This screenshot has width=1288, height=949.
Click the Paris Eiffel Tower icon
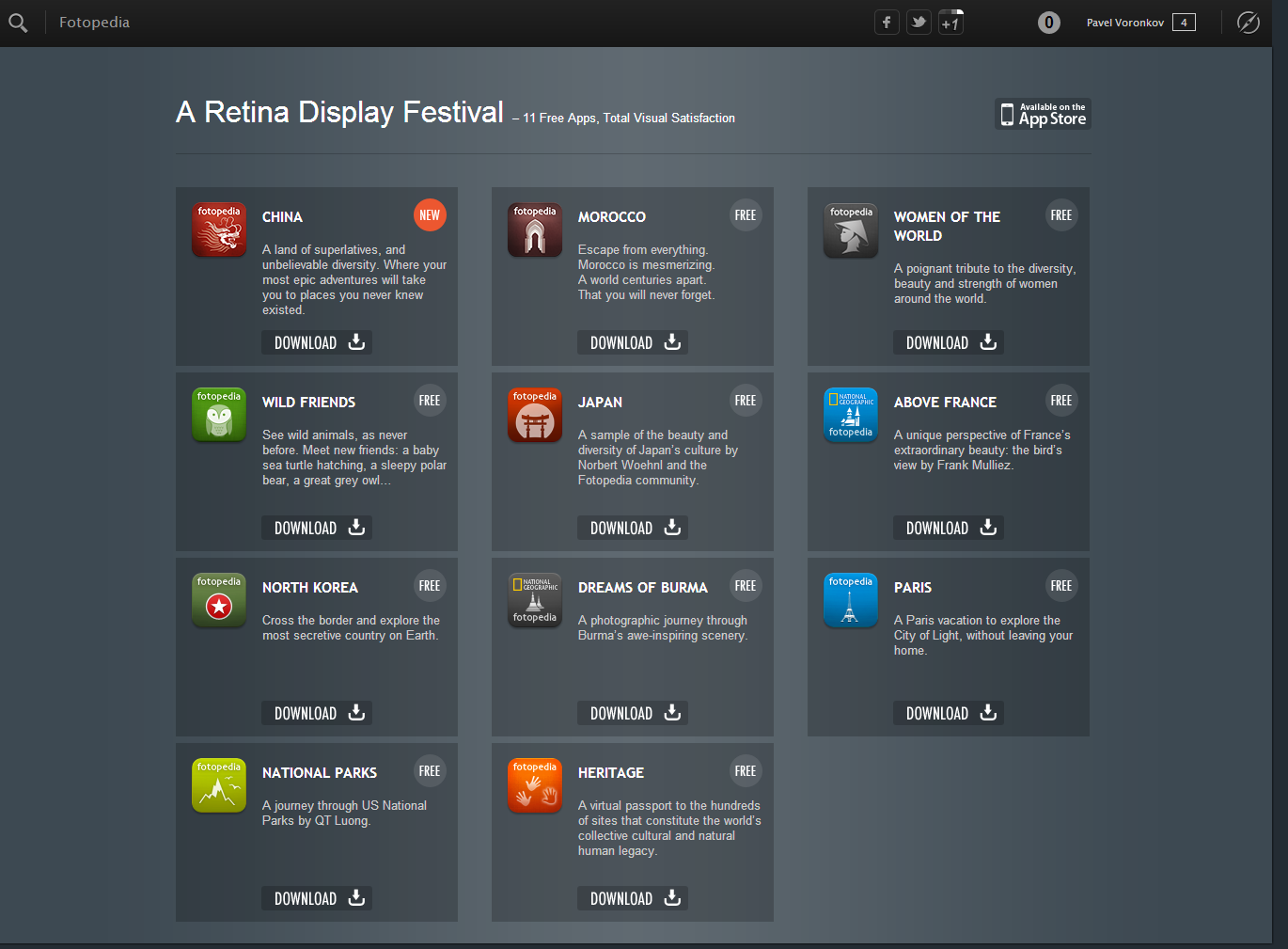(850, 600)
